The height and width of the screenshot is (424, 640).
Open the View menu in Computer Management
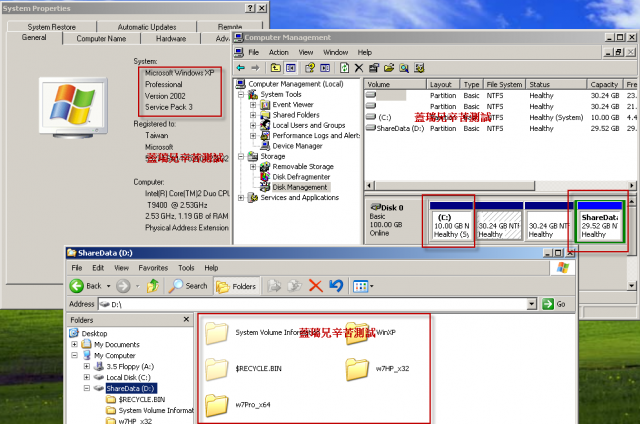click(306, 52)
